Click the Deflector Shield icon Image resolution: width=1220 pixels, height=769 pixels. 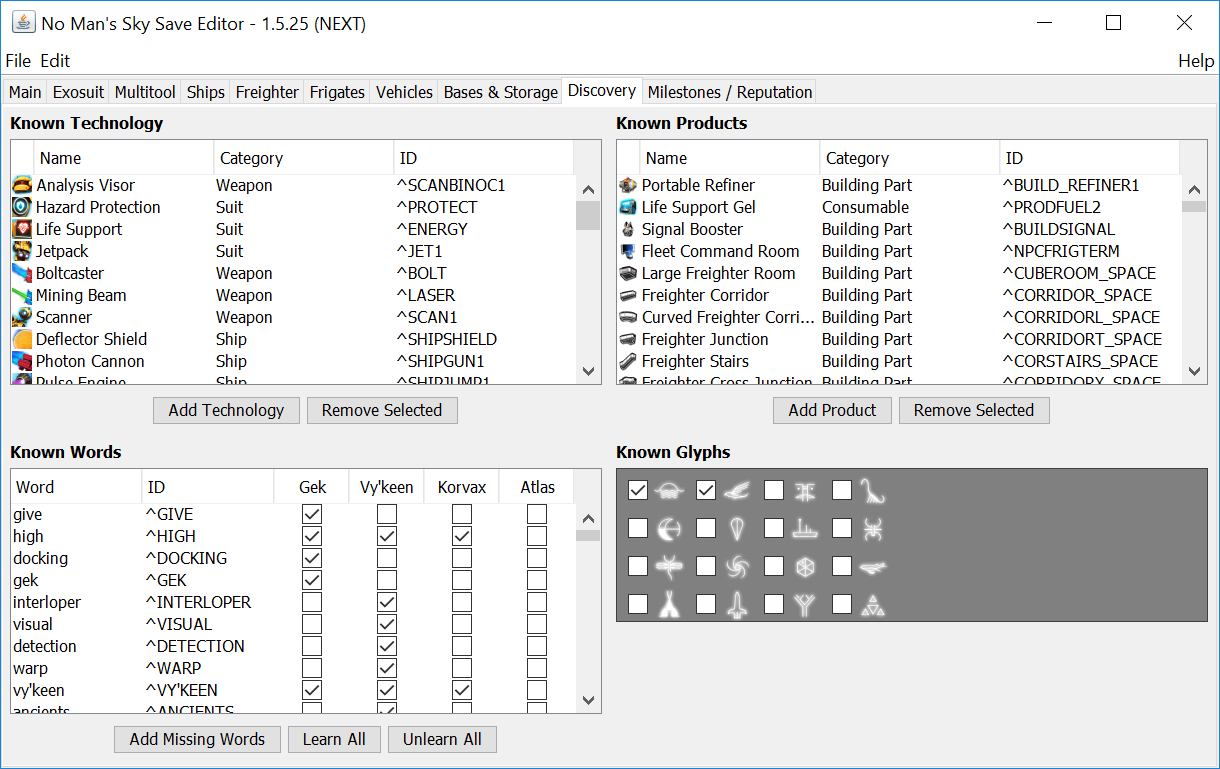pyautogui.click(x=22, y=339)
